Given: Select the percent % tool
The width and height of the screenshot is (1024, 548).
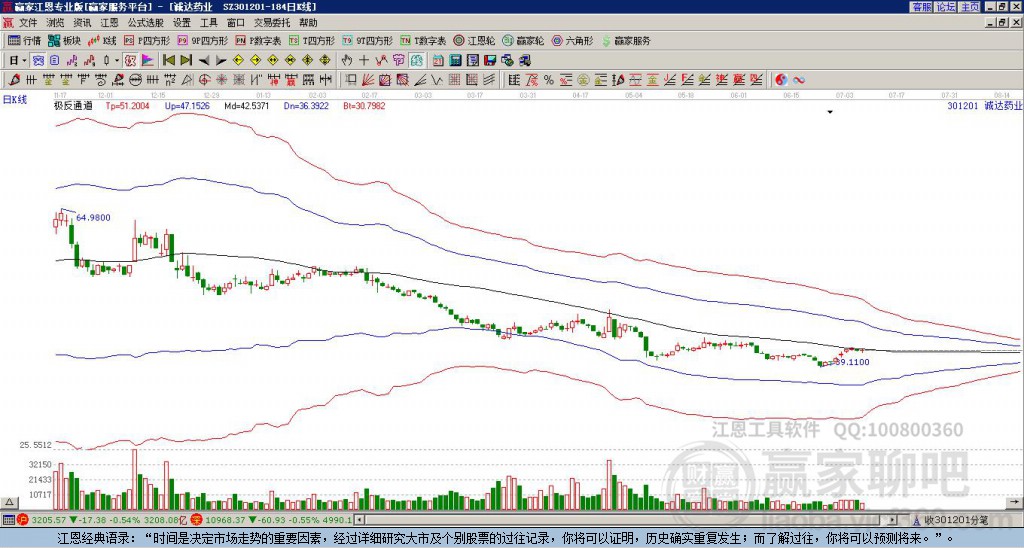Looking at the screenshot, I should coord(549,80).
